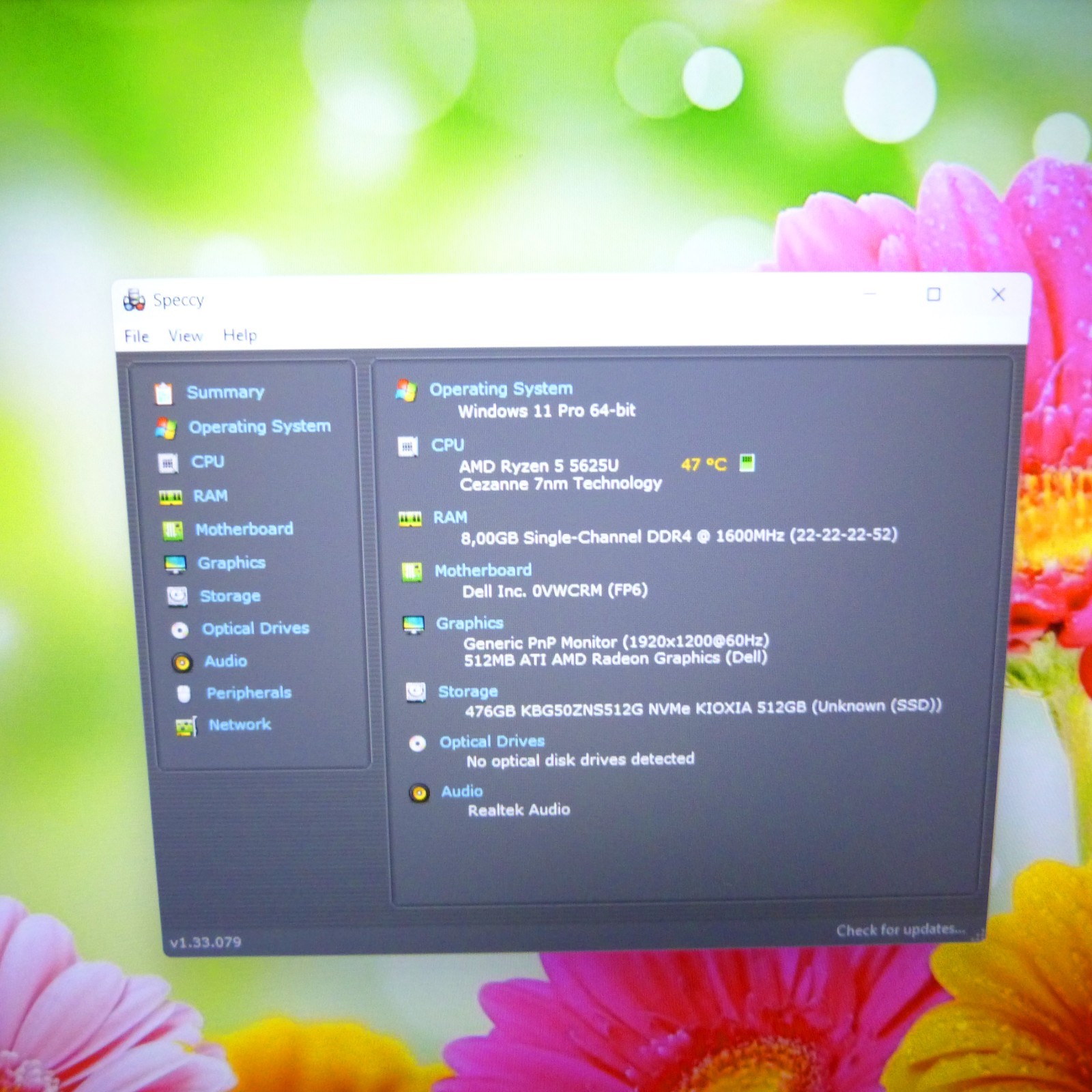Select Summary in the sidebar
Viewport: 1092px width, 1092px height.
[225, 392]
